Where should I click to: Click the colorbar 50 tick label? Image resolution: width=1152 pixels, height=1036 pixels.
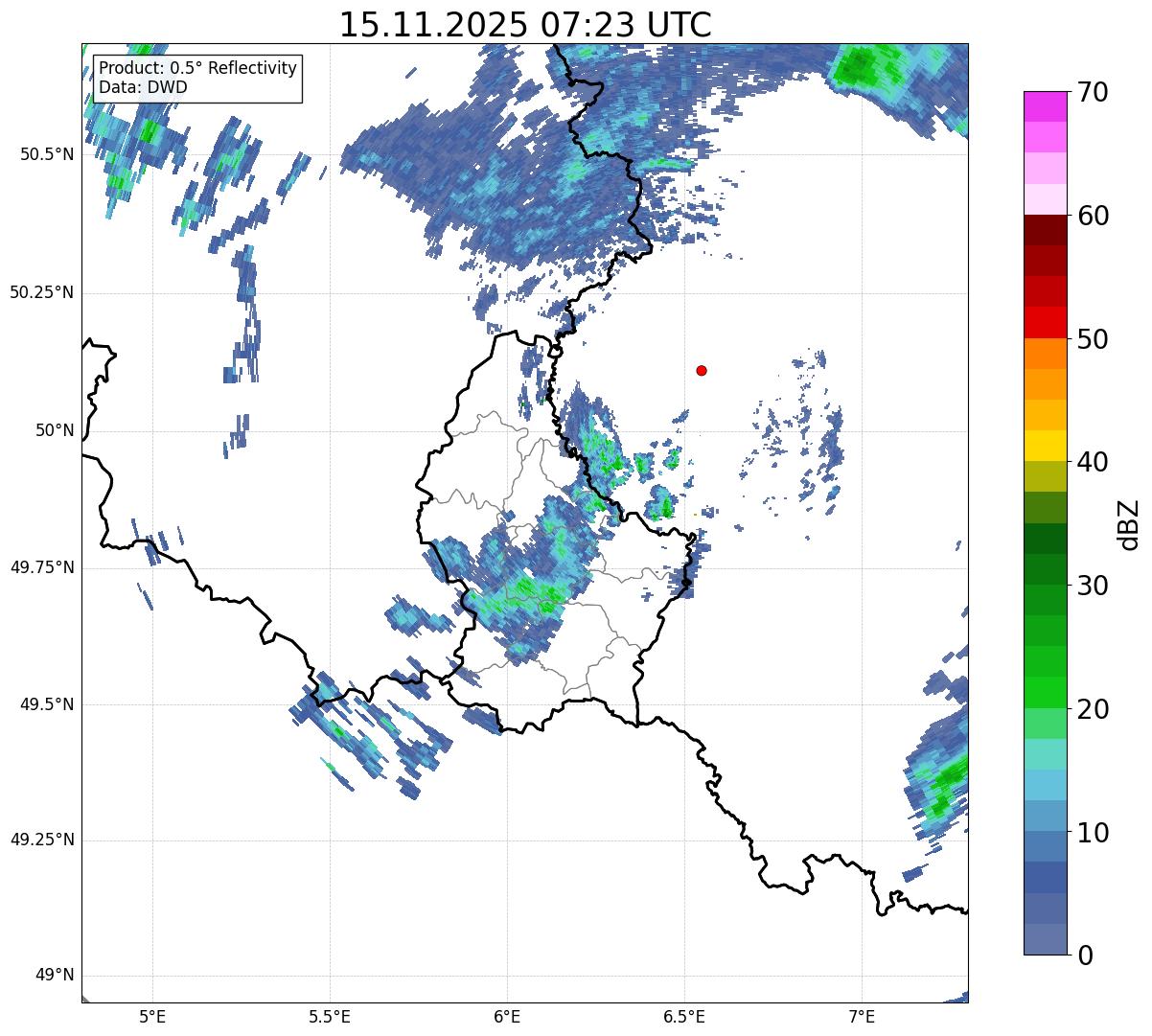coord(1093,339)
